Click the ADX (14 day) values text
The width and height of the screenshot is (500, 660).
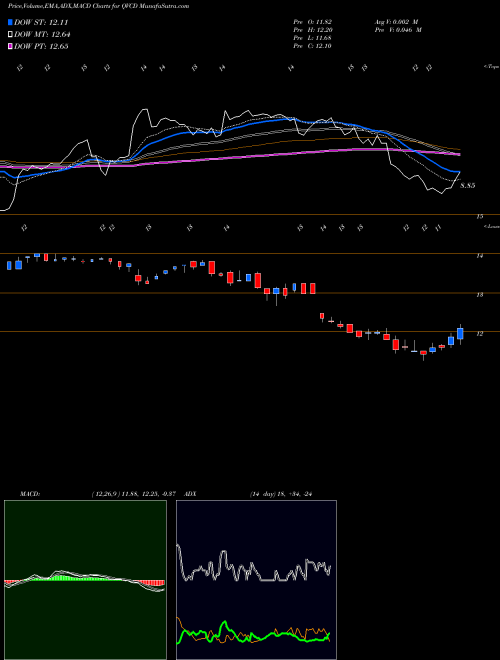pos(281,494)
